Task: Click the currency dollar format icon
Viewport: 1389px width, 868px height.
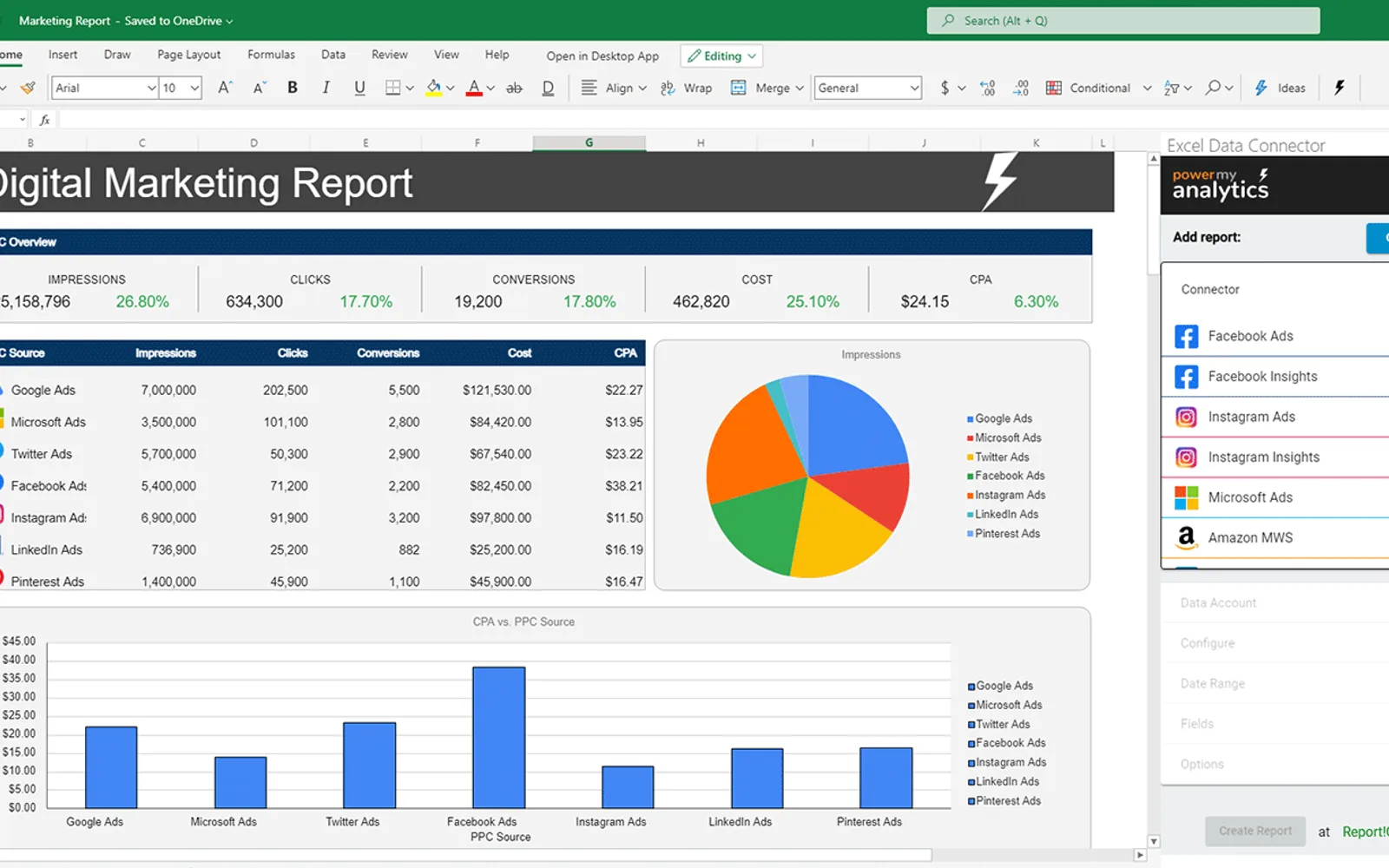Action: coord(945,88)
